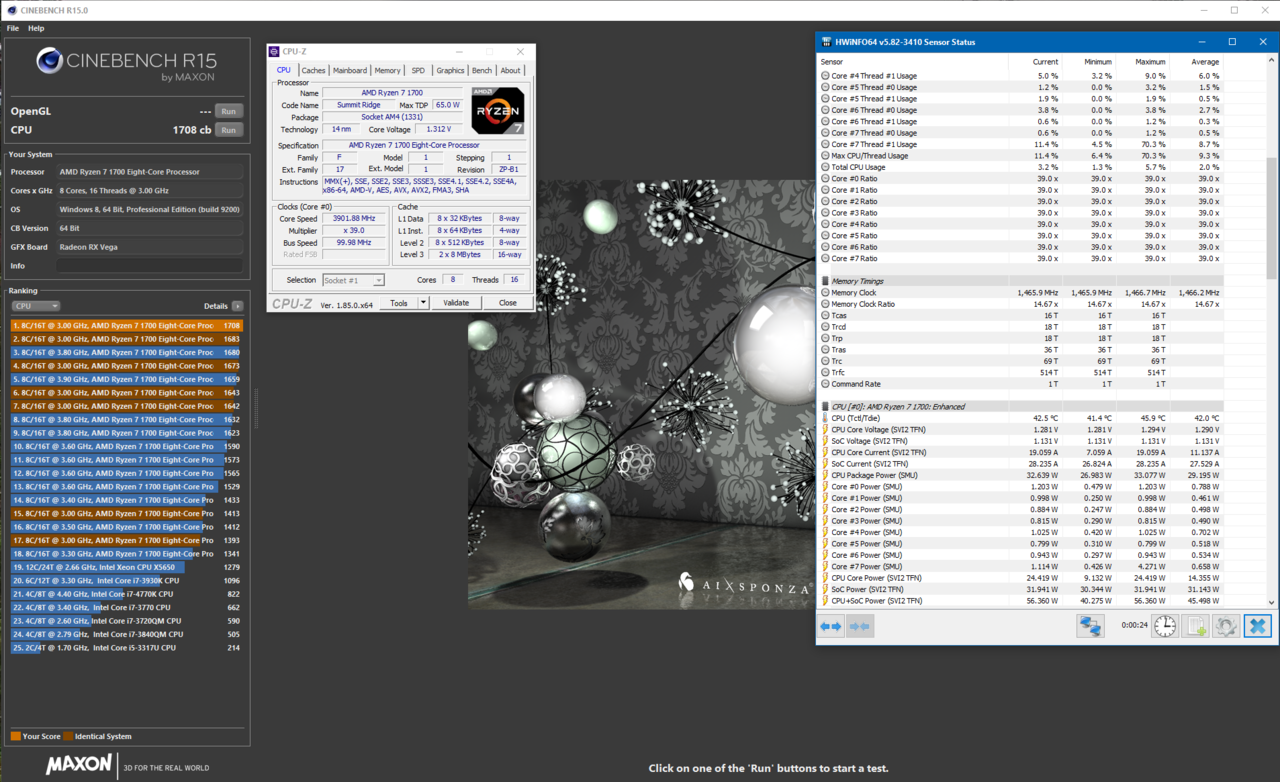Click the Ryzen 7 logo in CPU-Z
1280x782 pixels.
point(497,112)
